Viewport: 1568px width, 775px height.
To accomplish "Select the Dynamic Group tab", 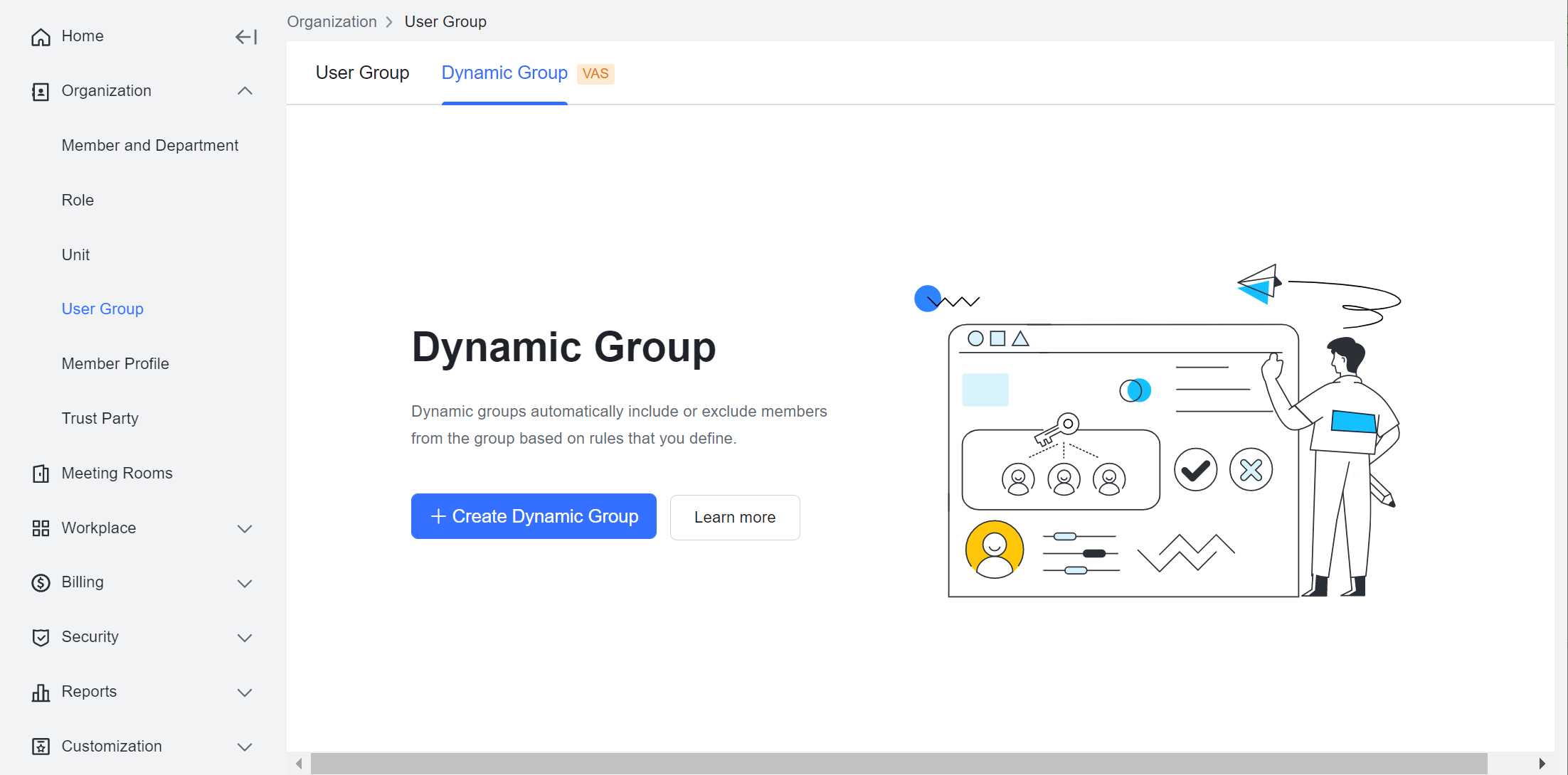I will pos(504,73).
